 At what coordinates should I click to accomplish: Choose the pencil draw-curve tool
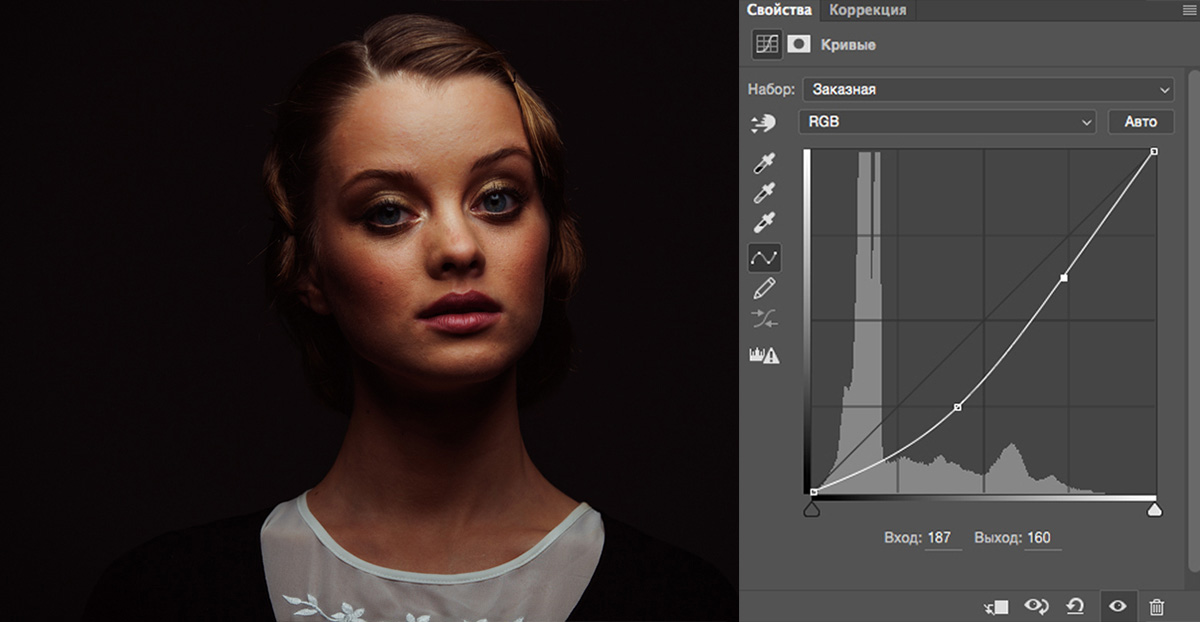pyautogui.click(x=764, y=290)
